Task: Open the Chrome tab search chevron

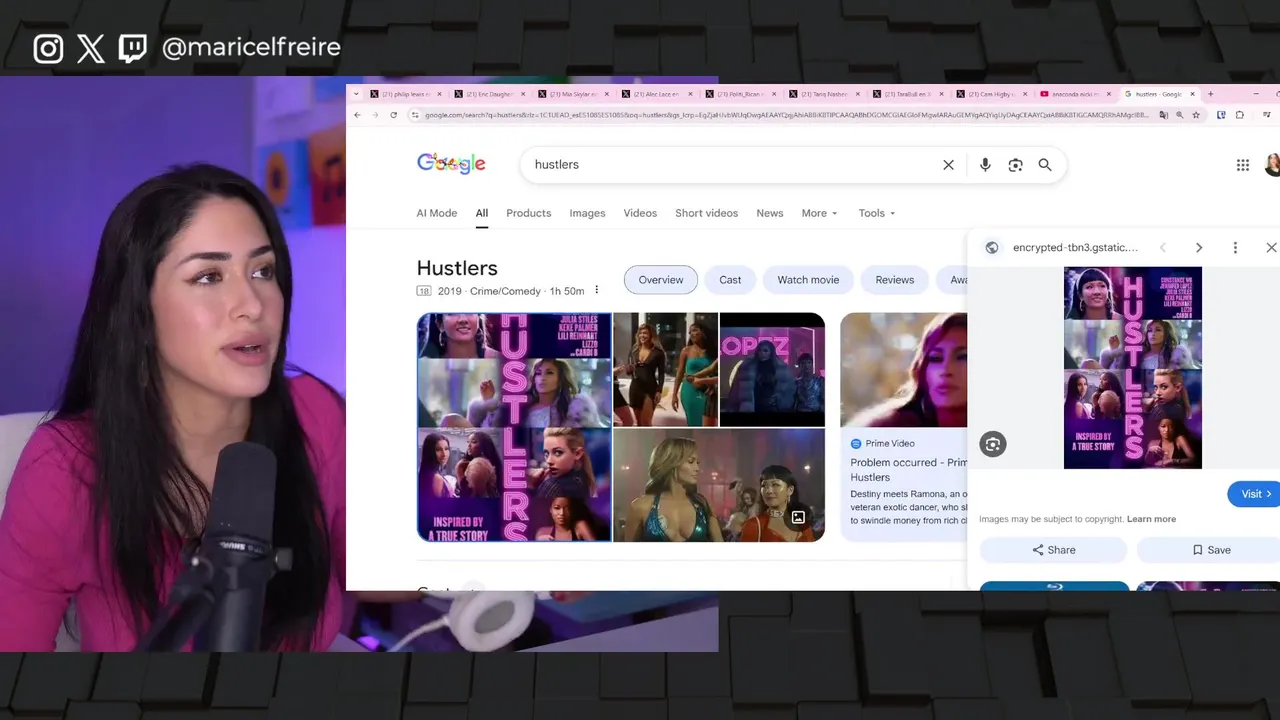Action: (x=356, y=94)
